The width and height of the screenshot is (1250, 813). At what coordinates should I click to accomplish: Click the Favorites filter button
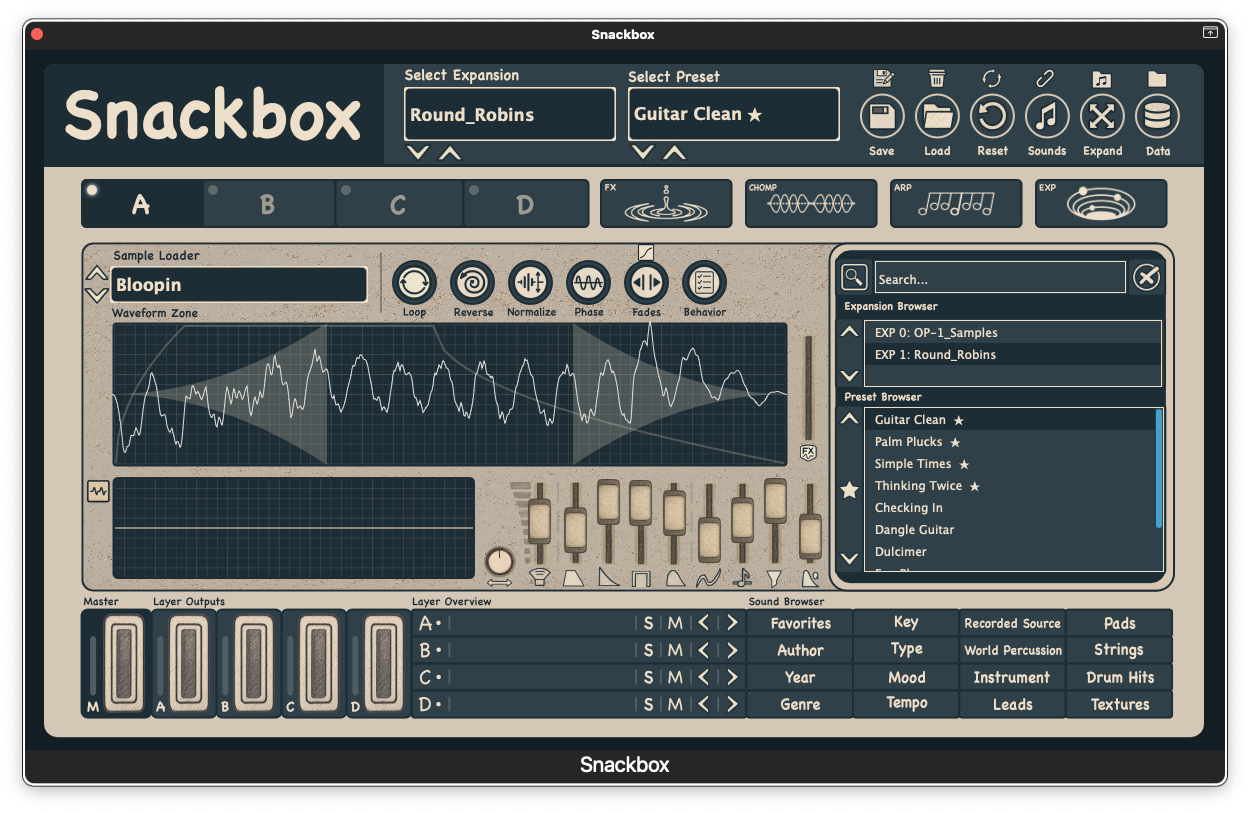[x=800, y=623]
